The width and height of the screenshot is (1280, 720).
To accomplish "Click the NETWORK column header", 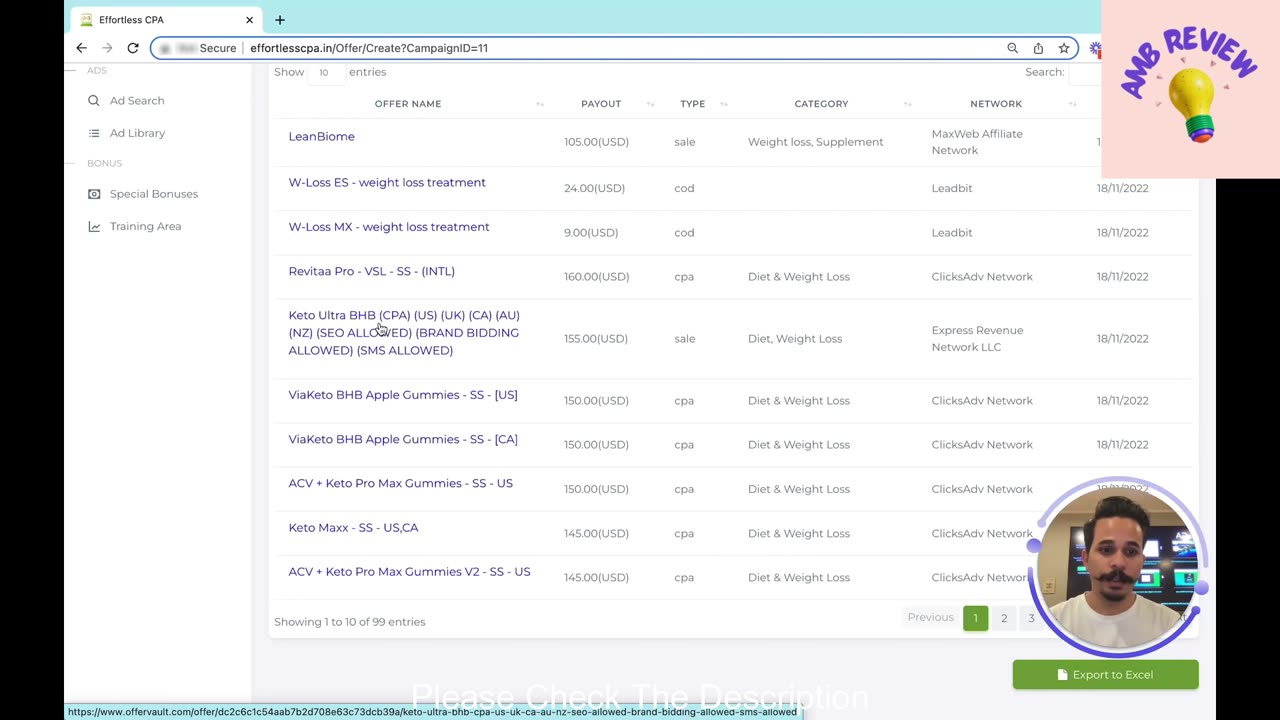I will [x=996, y=104].
